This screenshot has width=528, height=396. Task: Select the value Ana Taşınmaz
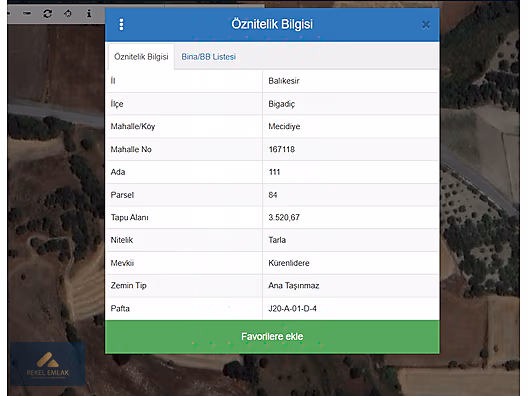click(294, 286)
